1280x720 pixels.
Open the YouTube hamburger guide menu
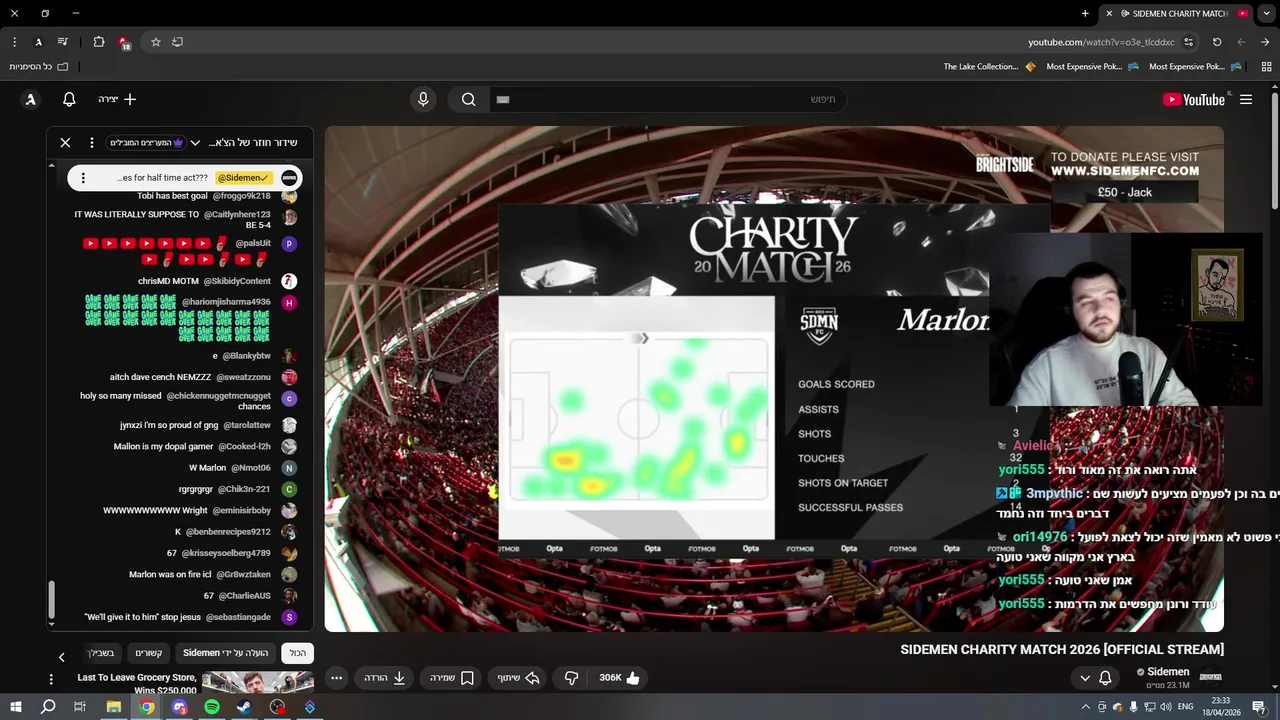point(1246,99)
